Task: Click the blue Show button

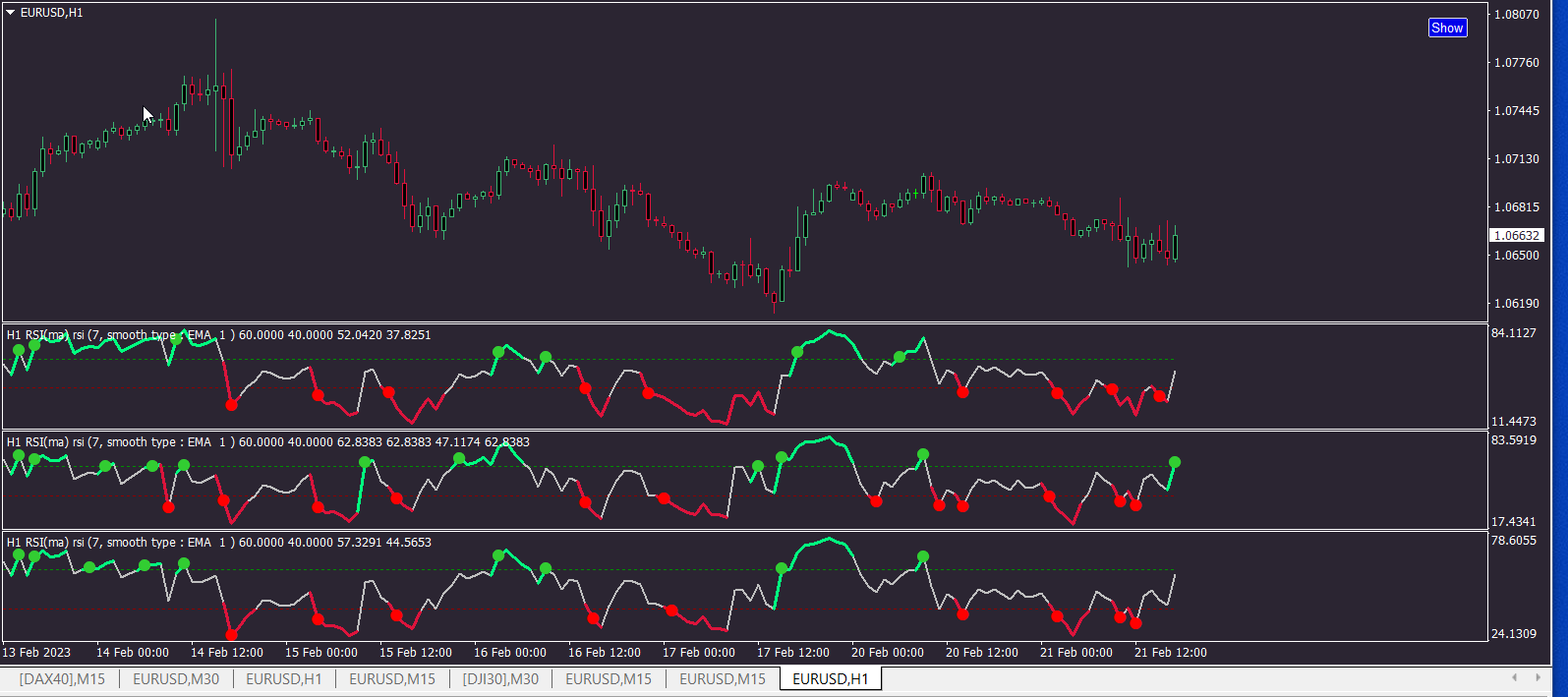Action: click(1447, 28)
